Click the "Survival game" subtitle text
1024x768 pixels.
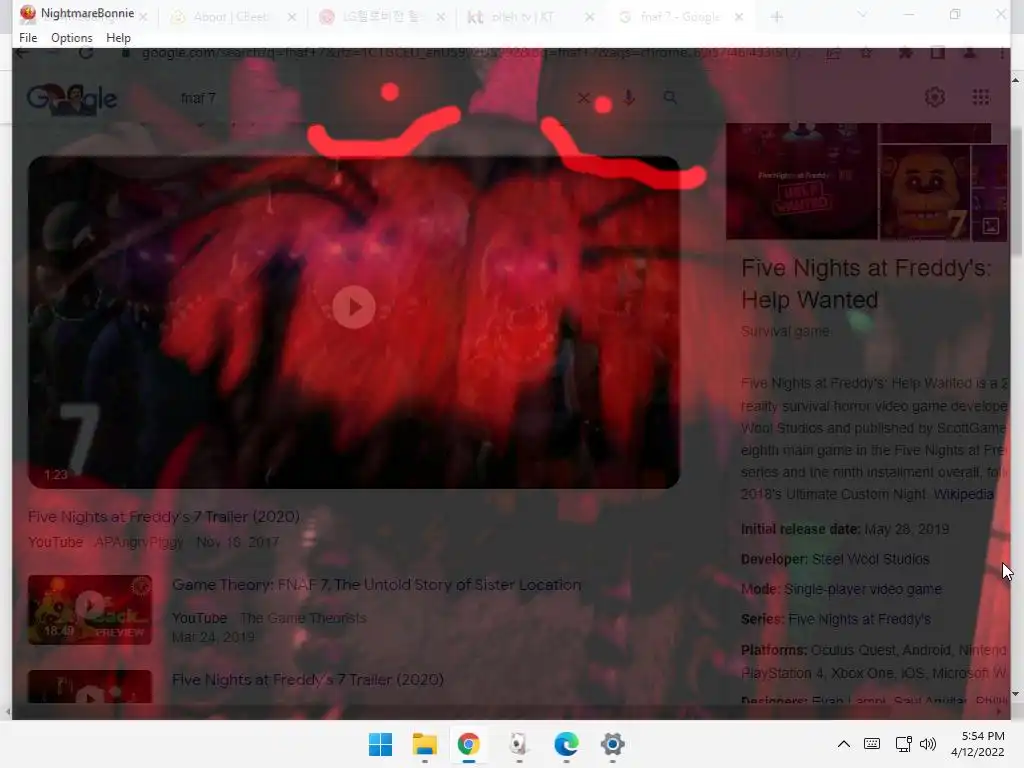point(785,331)
